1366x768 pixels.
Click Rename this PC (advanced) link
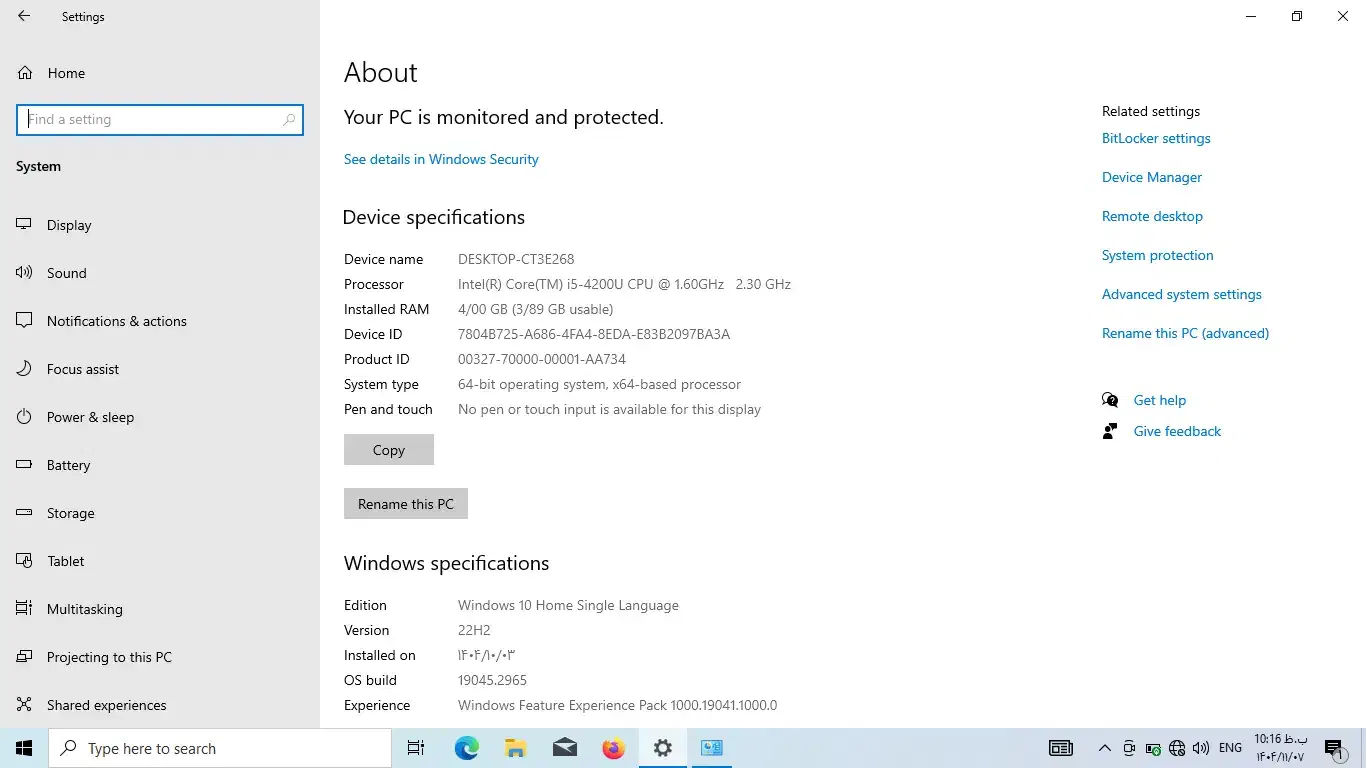coord(1185,333)
